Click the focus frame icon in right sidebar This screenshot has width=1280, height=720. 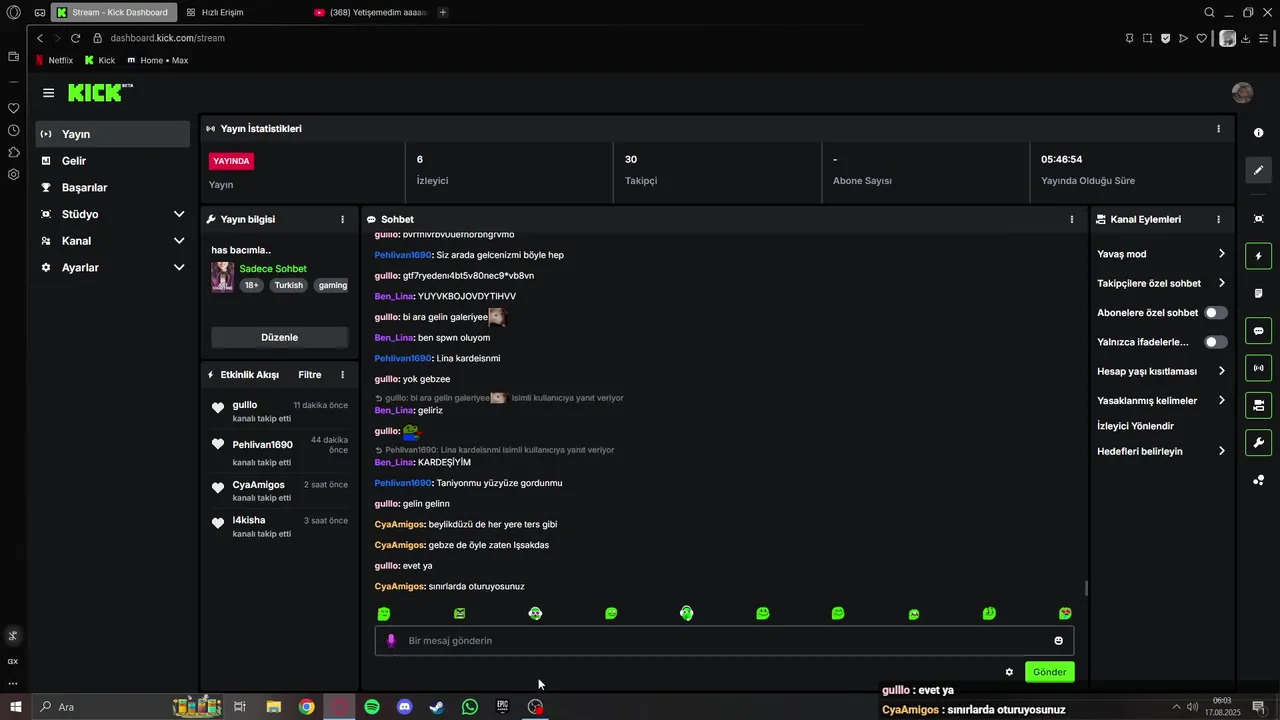pos(1258,219)
